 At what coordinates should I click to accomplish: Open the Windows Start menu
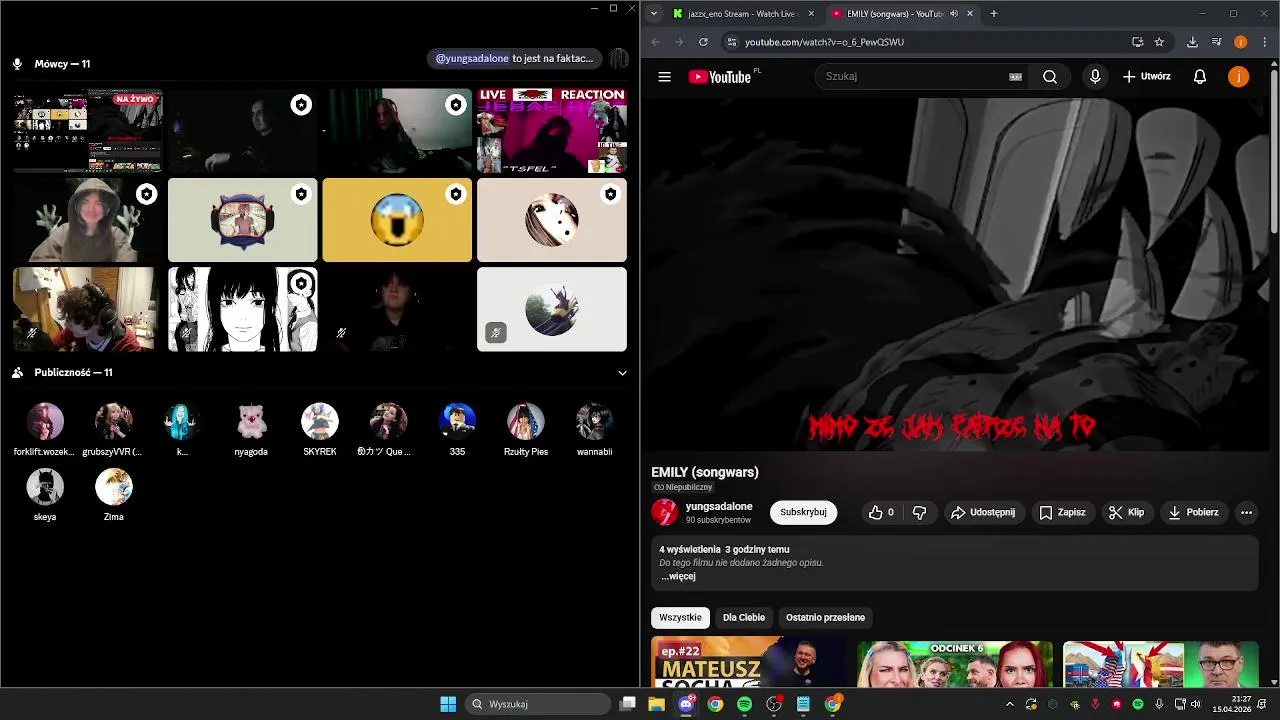[x=448, y=704]
